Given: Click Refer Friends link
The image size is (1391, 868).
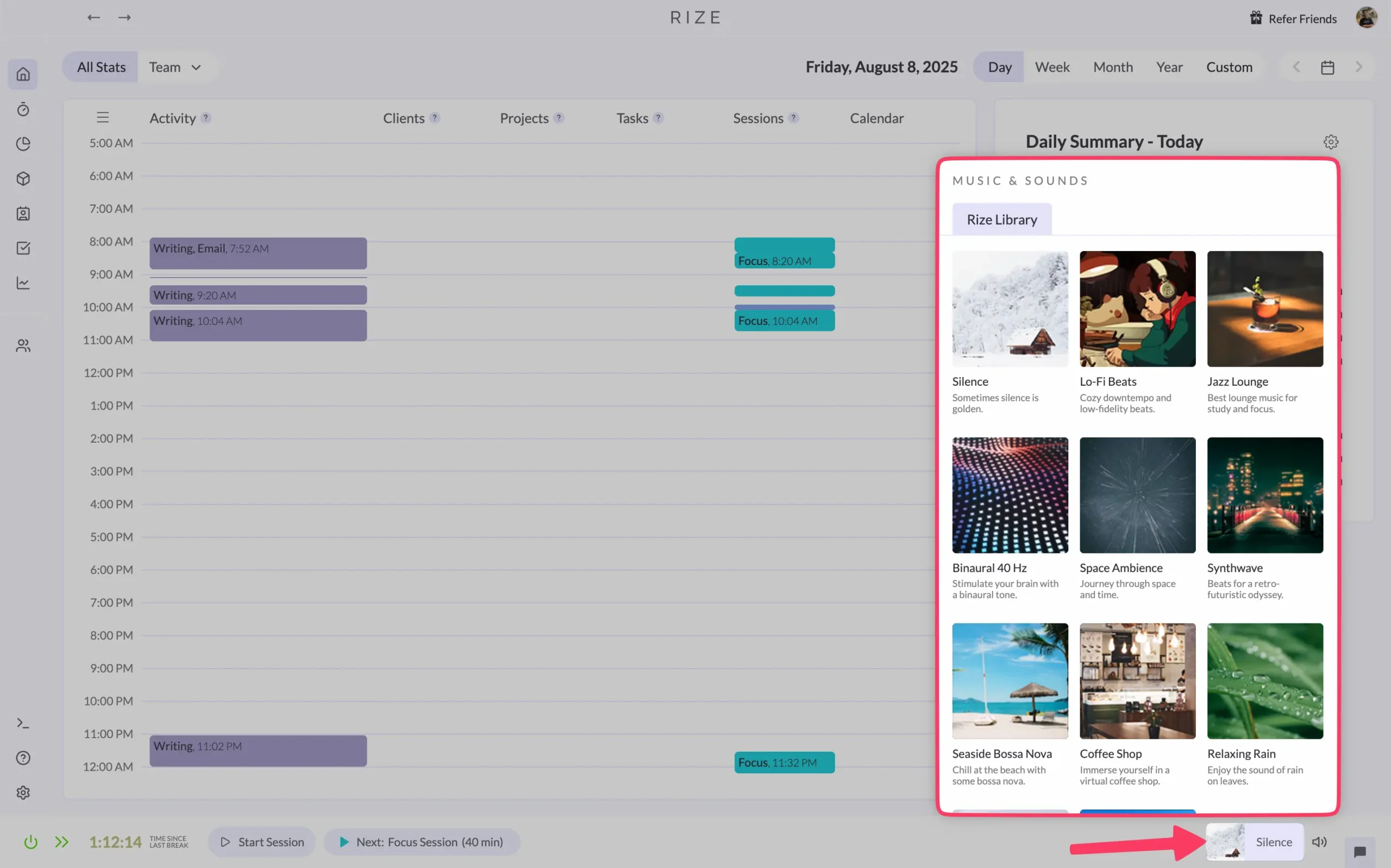Looking at the screenshot, I should point(1293,18).
